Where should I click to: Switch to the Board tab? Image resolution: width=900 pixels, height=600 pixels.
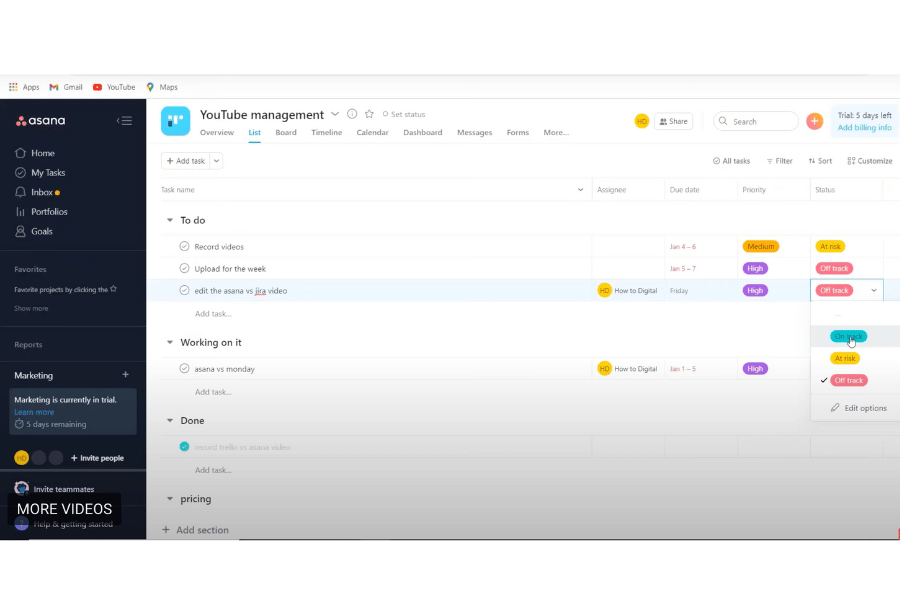tap(286, 131)
